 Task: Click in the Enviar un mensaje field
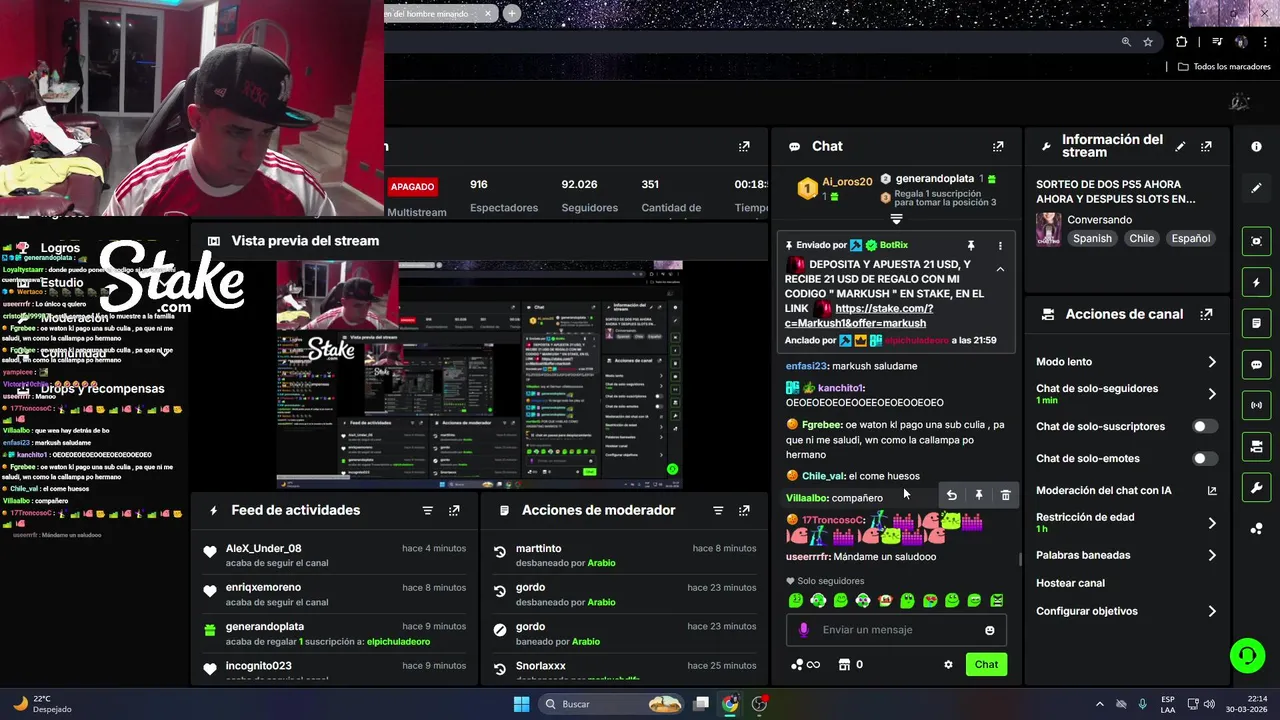[895, 630]
